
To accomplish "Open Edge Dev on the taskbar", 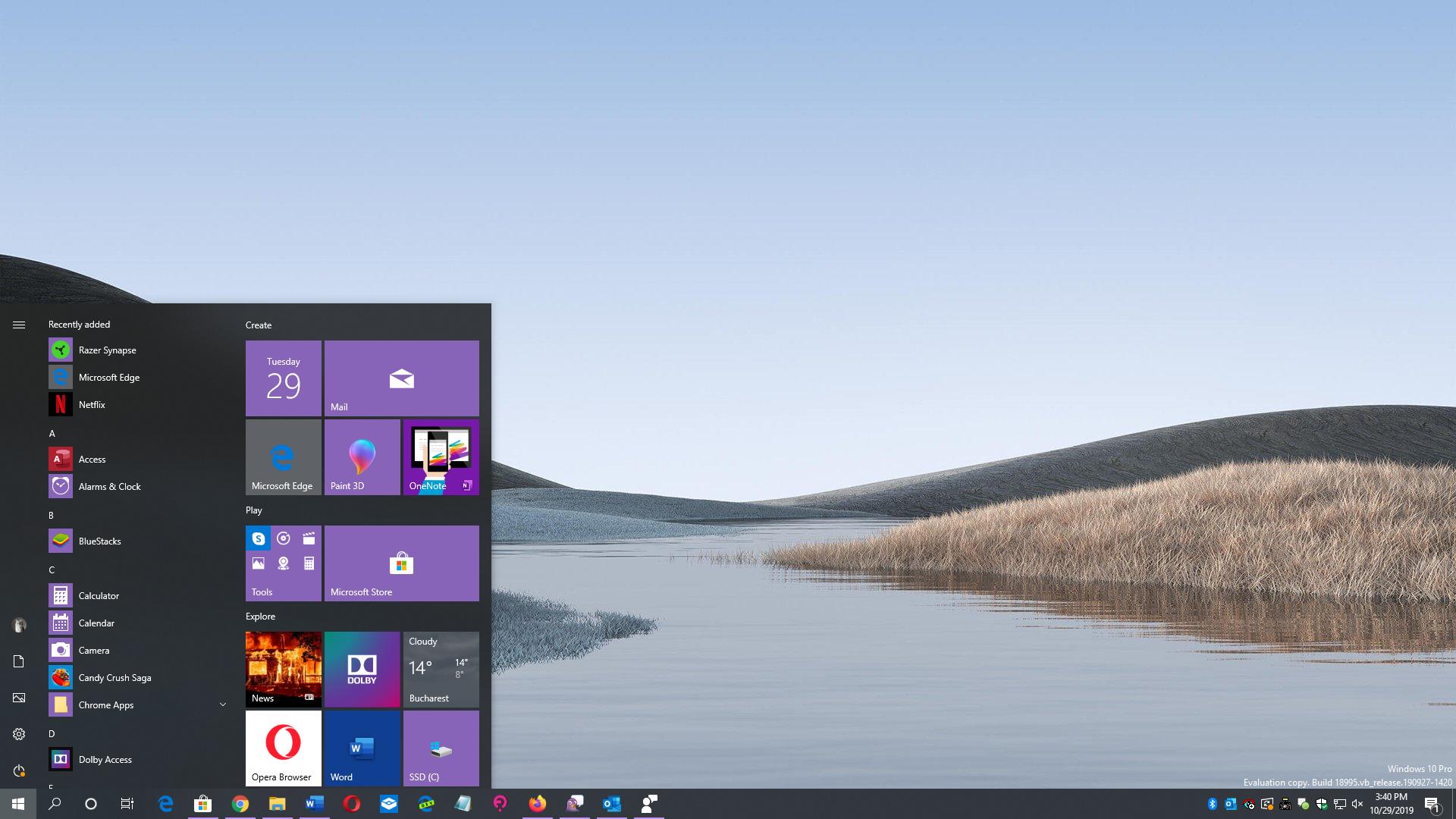I will (x=426, y=804).
